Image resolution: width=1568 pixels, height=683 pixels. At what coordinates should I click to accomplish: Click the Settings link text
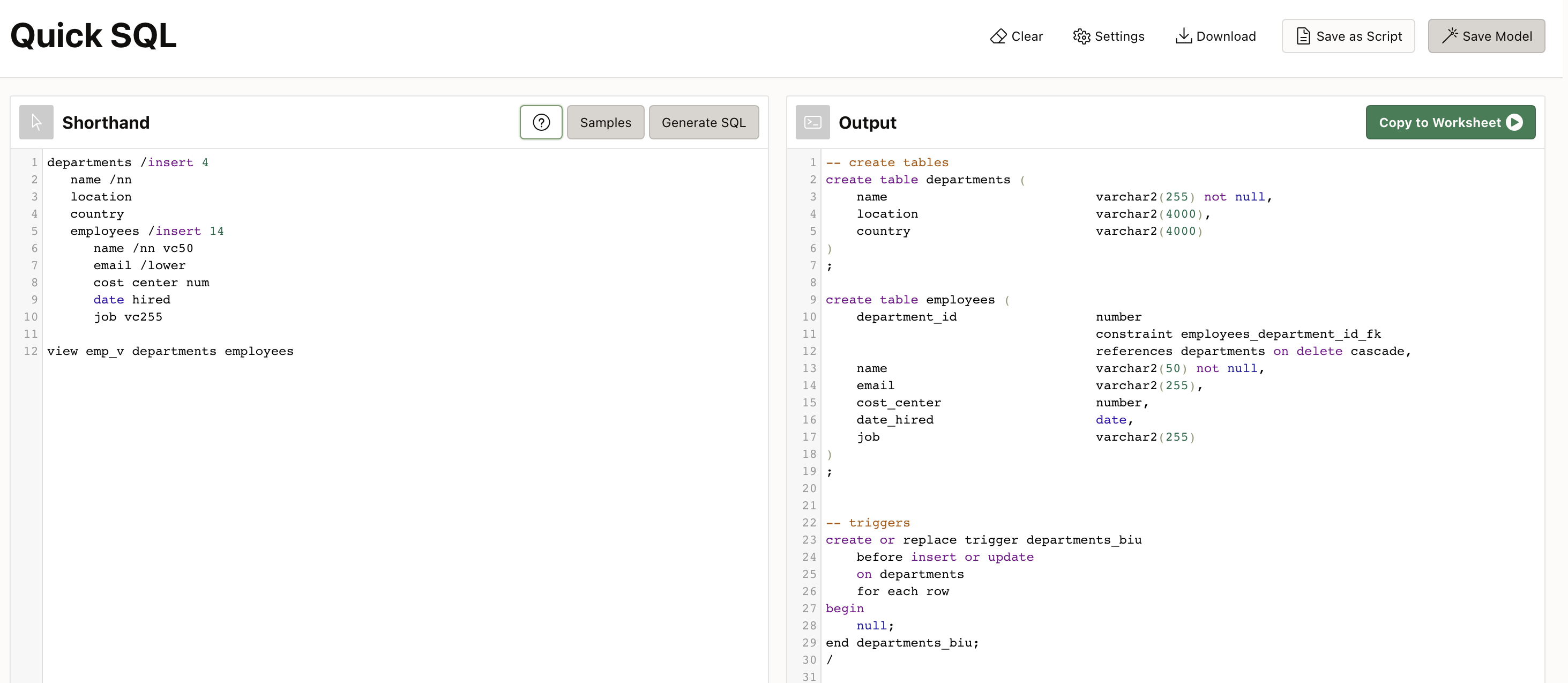tap(1119, 36)
